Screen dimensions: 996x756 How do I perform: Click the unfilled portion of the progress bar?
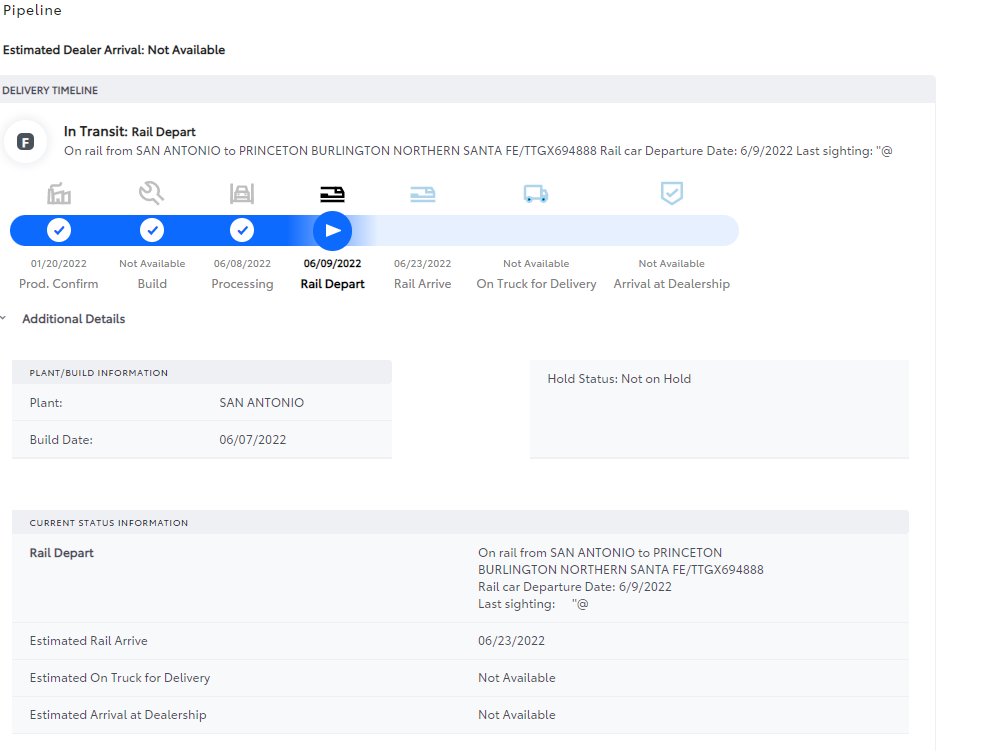click(x=546, y=231)
